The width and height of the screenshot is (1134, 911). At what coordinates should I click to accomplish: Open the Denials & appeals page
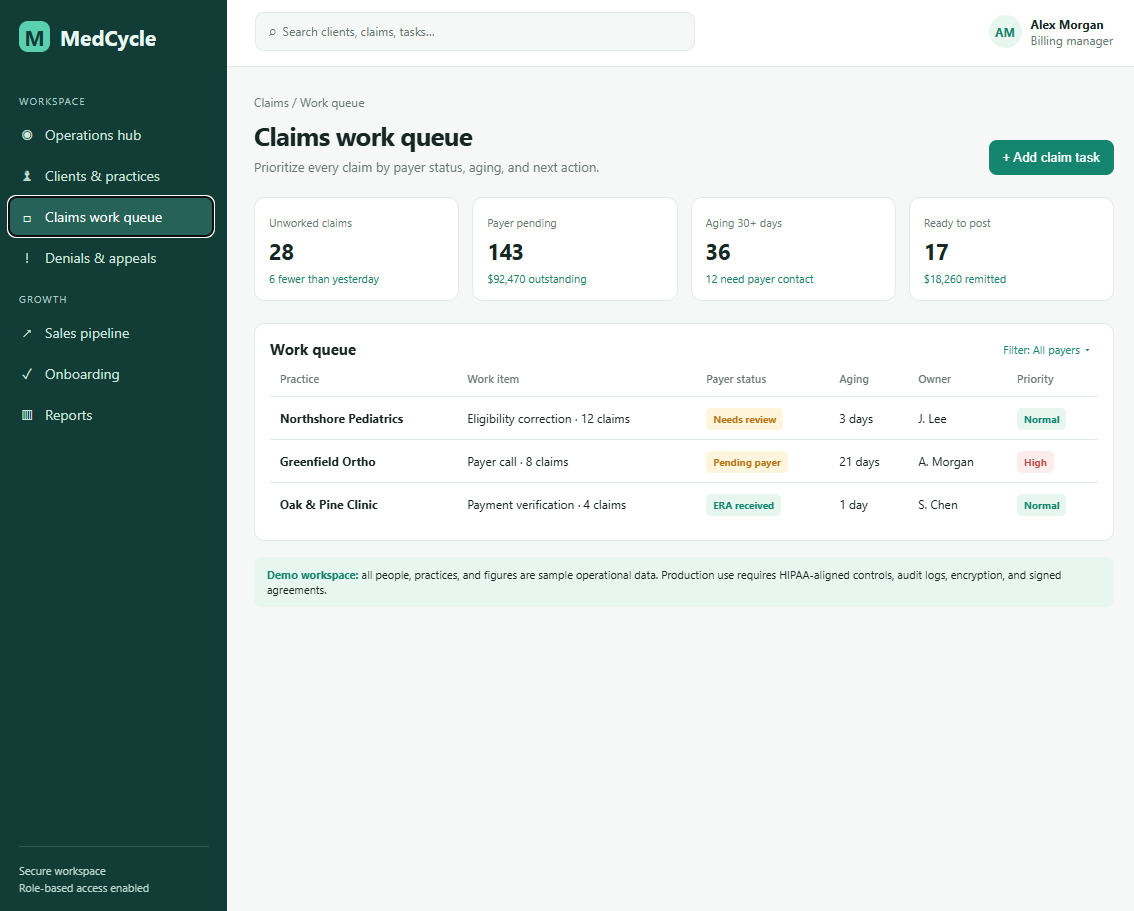click(111, 258)
